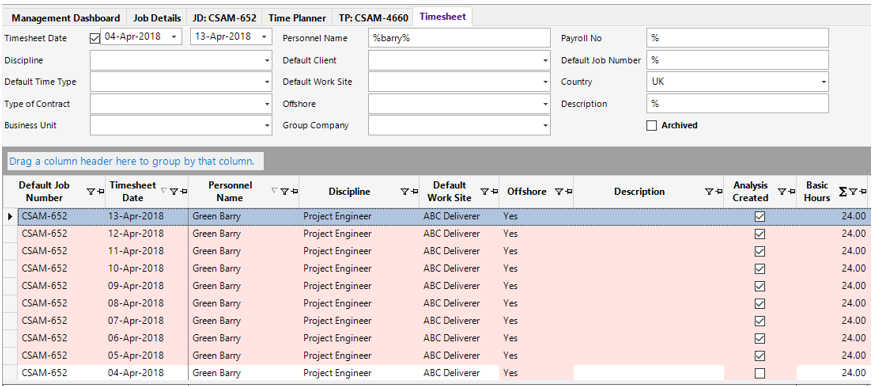Click the Personnel Name field containing %barry%
The width and height of the screenshot is (872, 386).
[x=459, y=38]
